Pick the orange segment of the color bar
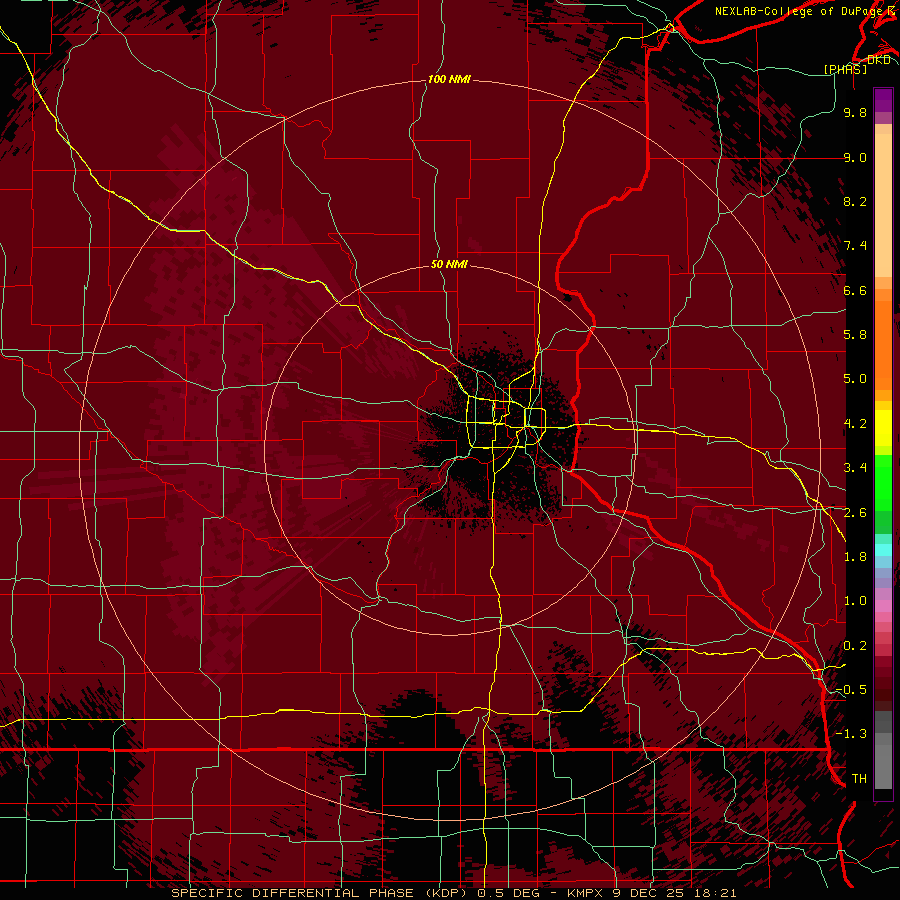This screenshot has width=900, height=900. point(883,344)
